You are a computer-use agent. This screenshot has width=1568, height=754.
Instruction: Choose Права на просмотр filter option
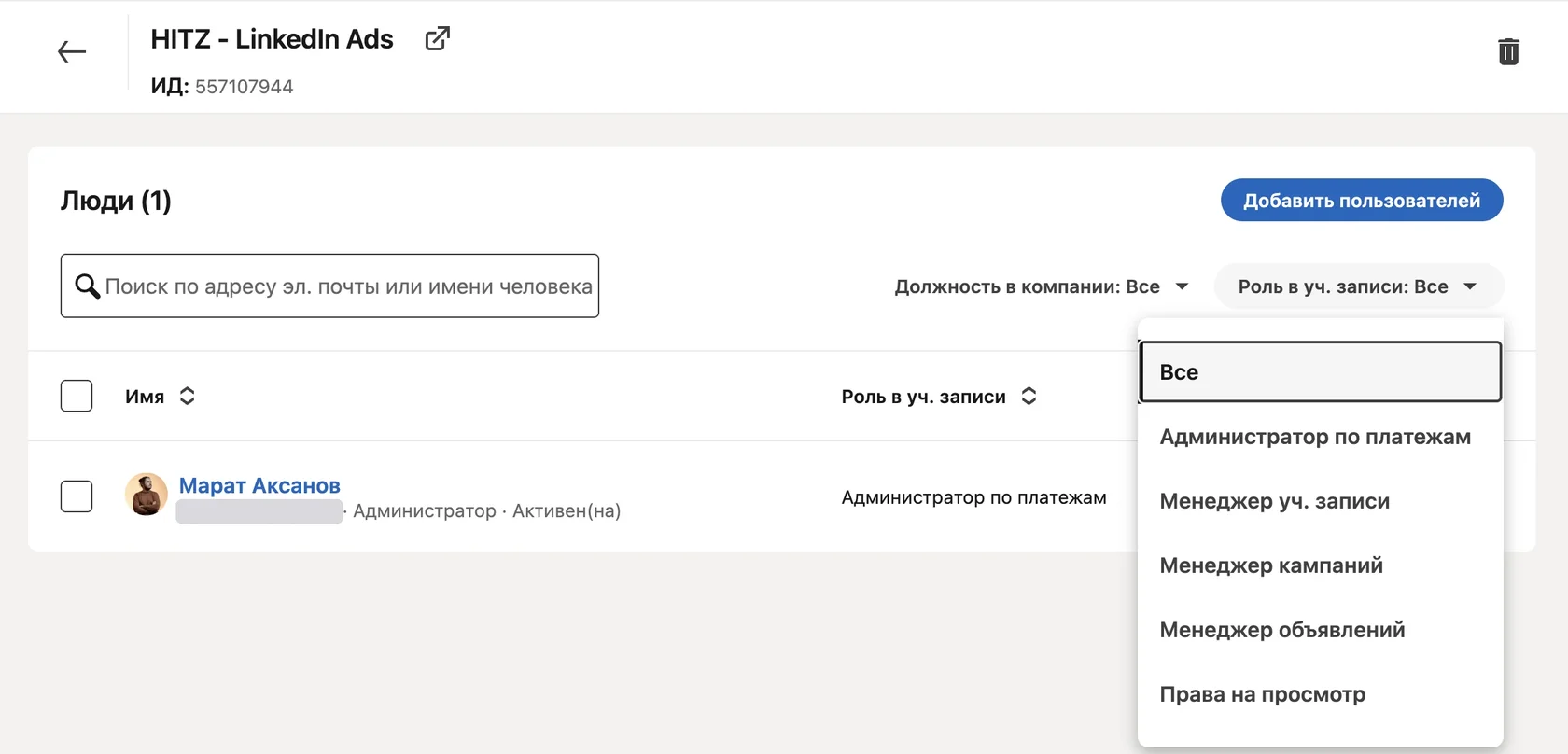(x=1320, y=694)
